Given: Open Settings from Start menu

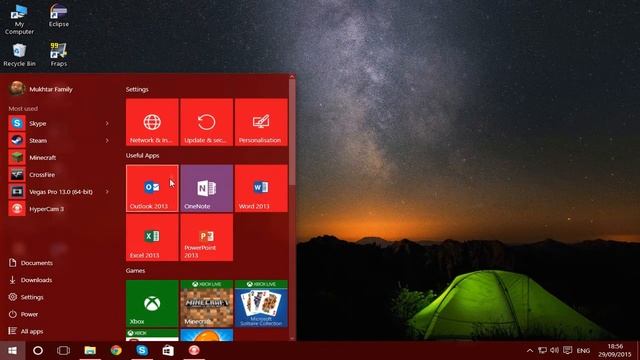Looking at the screenshot, I should click(x=26, y=297).
